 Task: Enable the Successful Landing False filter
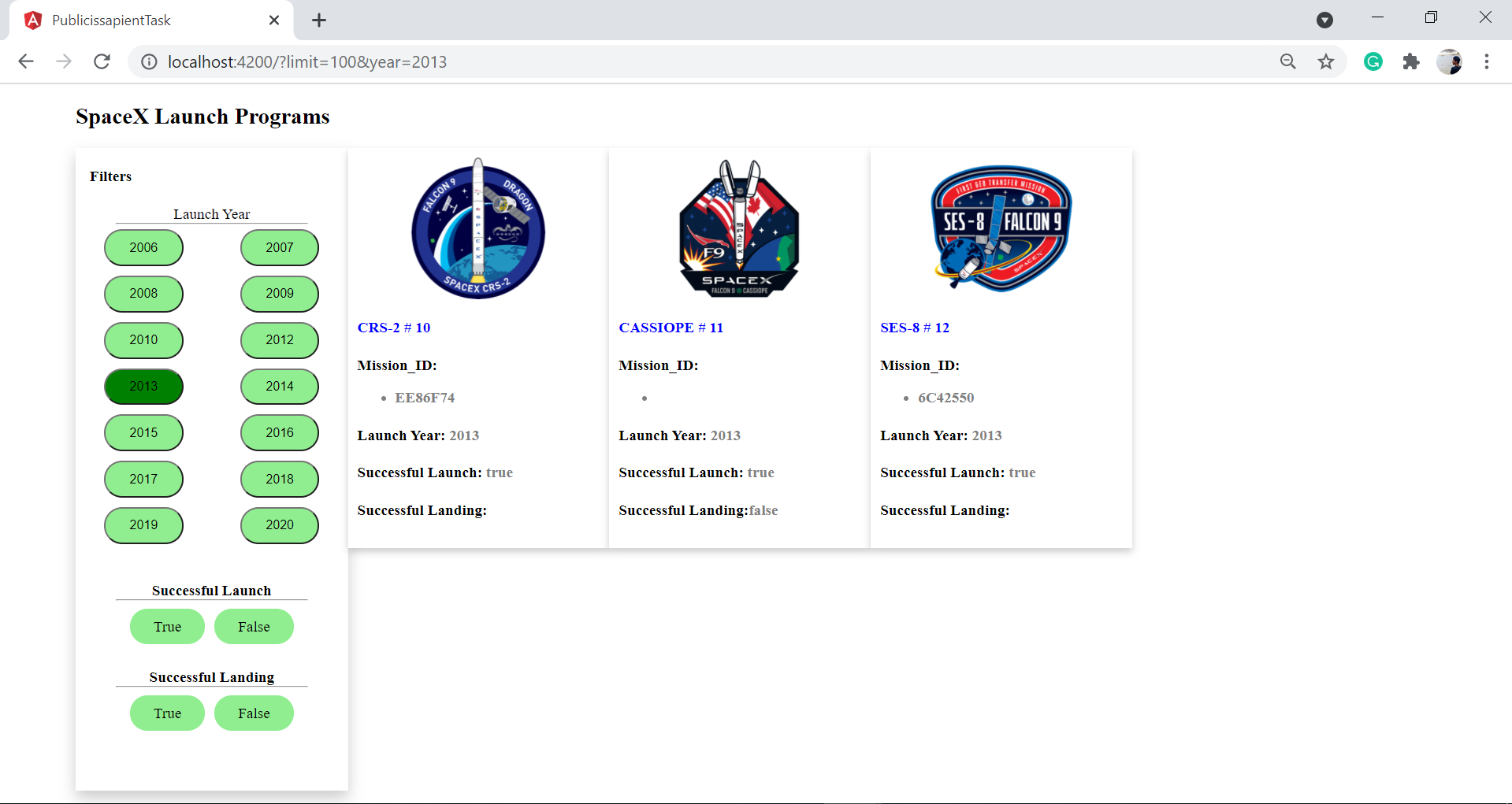click(x=254, y=713)
